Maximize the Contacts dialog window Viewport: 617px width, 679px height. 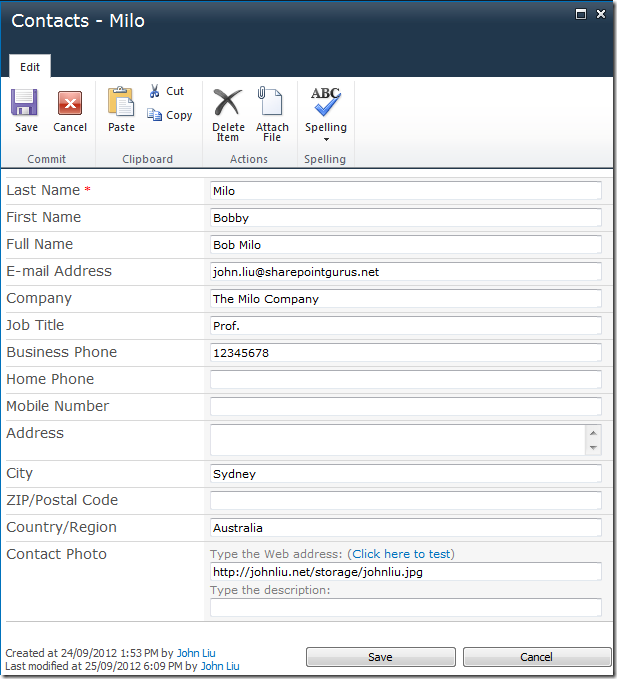580,14
